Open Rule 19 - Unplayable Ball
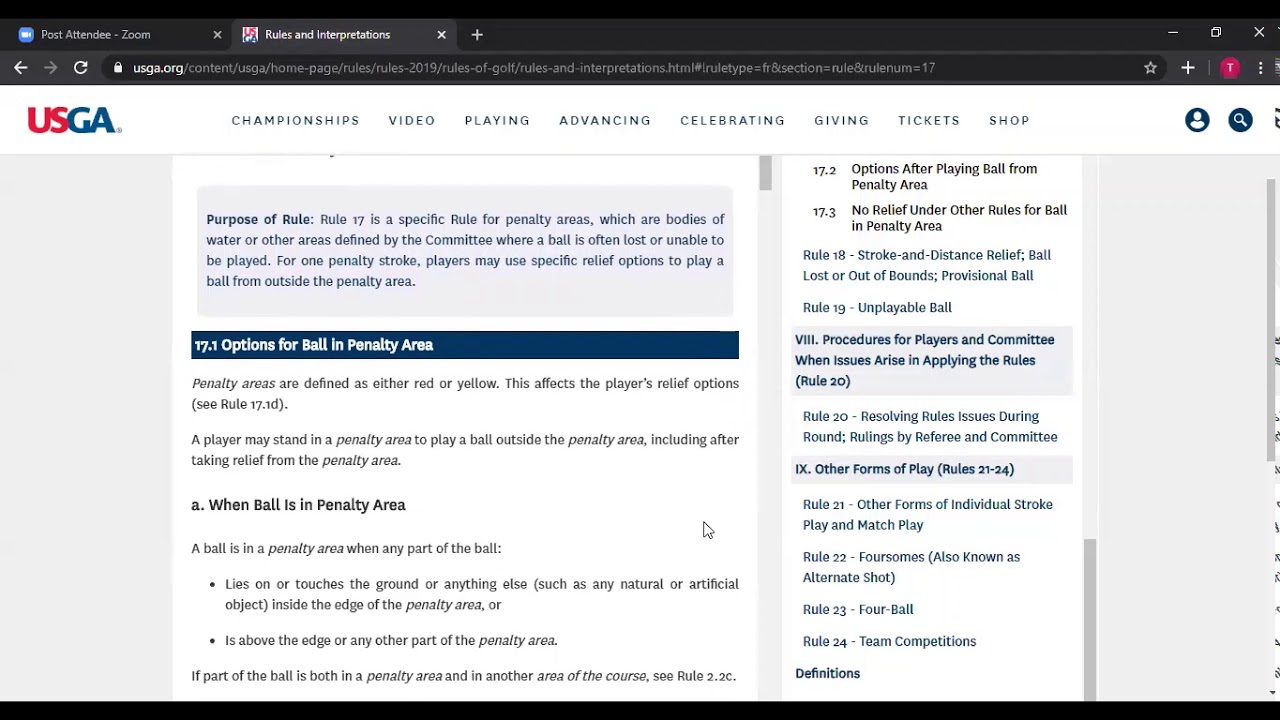Screen dimensions: 1280x720 [877, 307]
